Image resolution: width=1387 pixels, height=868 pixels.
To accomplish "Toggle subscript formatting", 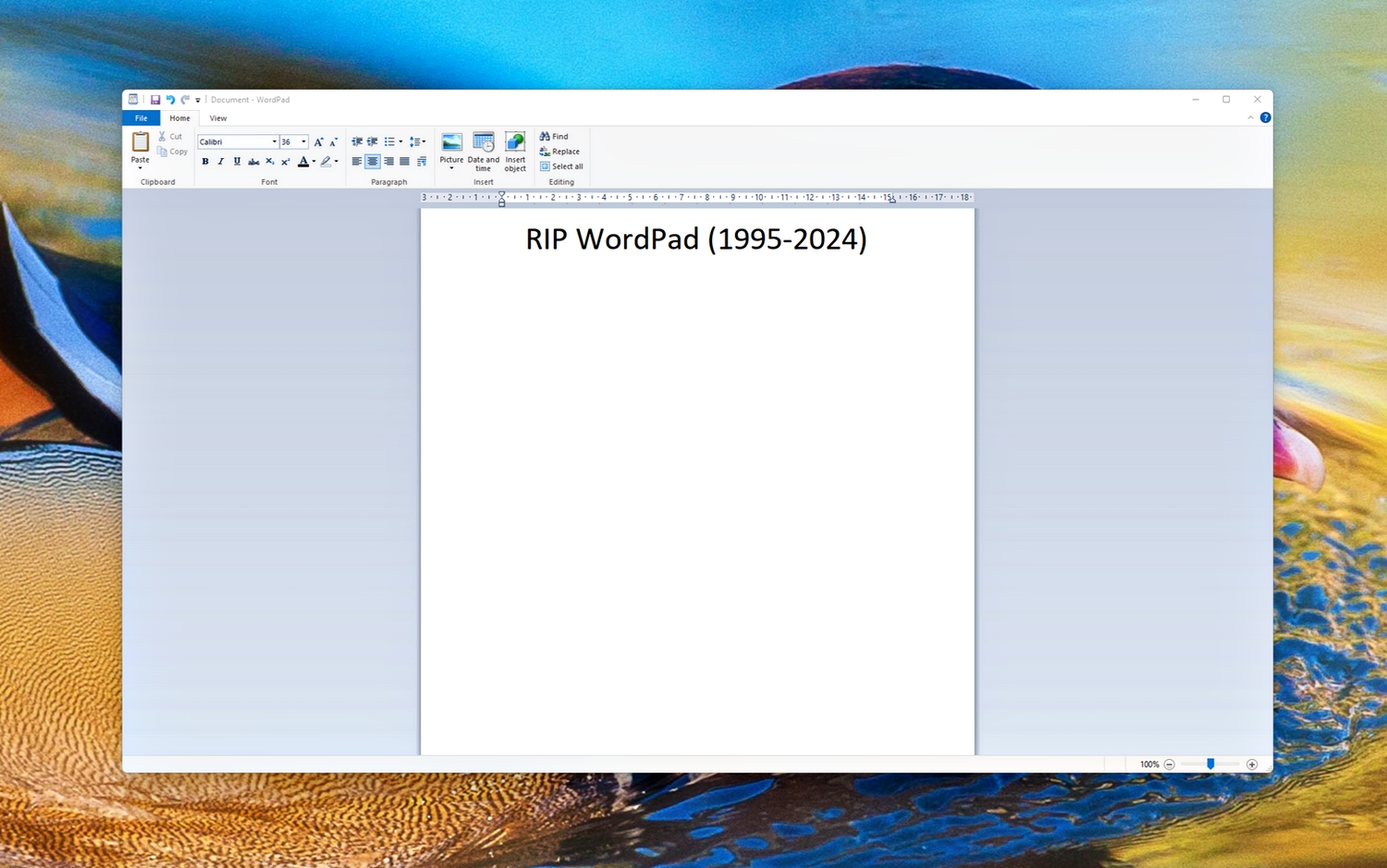I will pos(270,162).
